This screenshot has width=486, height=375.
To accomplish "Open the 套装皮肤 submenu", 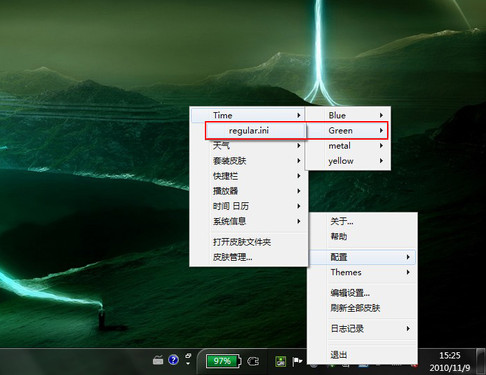I will (x=248, y=161).
